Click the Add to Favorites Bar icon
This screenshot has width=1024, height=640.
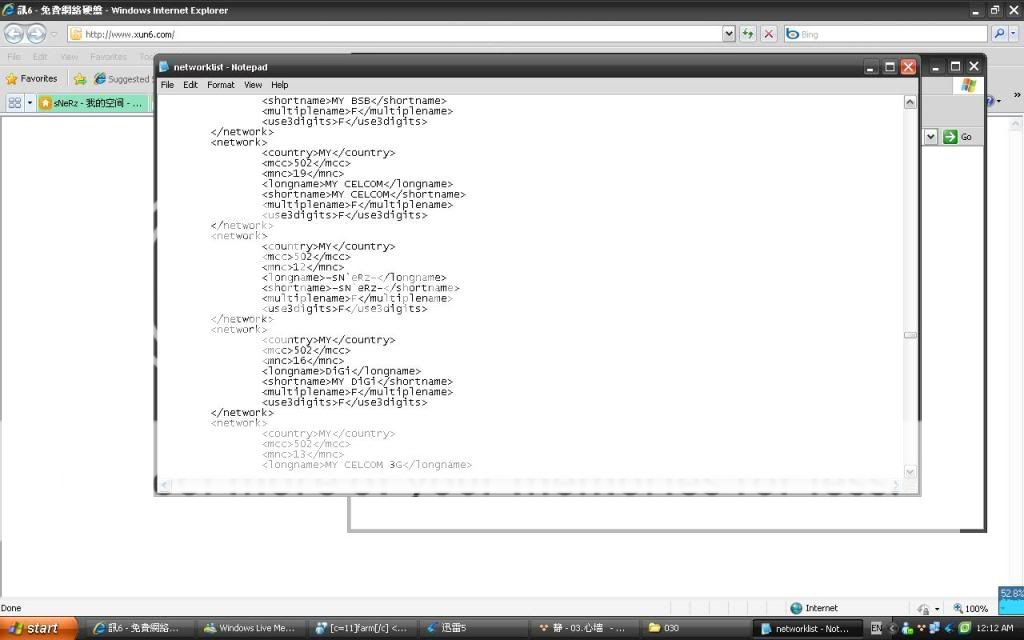coord(80,78)
